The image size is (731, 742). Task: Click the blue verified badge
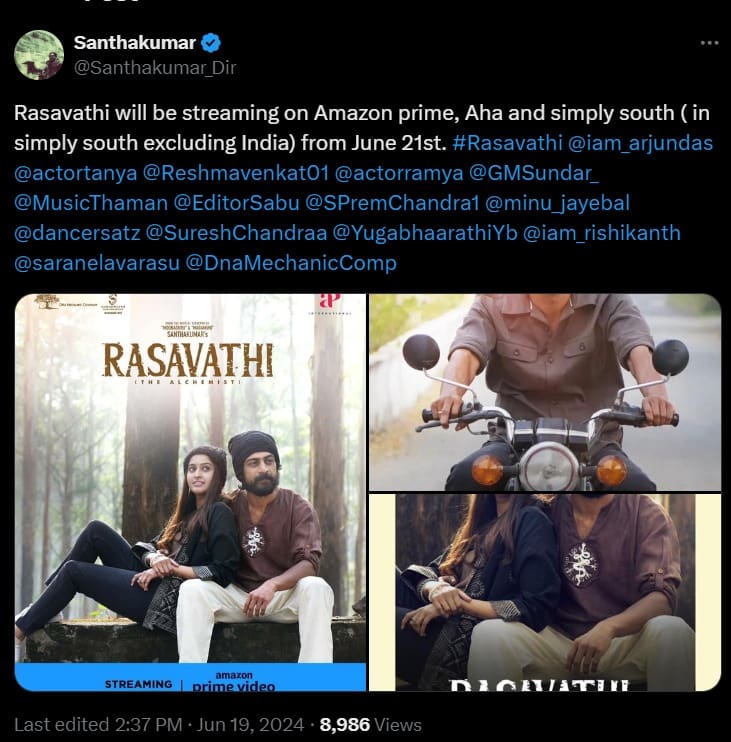click(x=211, y=43)
